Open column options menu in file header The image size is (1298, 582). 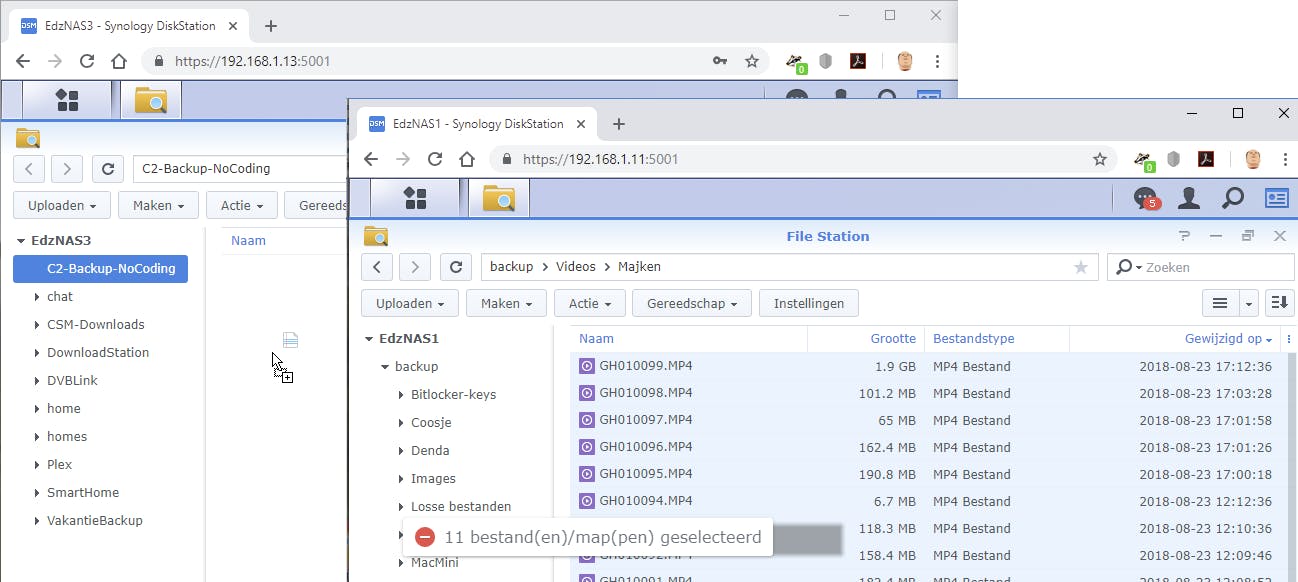point(1288,339)
